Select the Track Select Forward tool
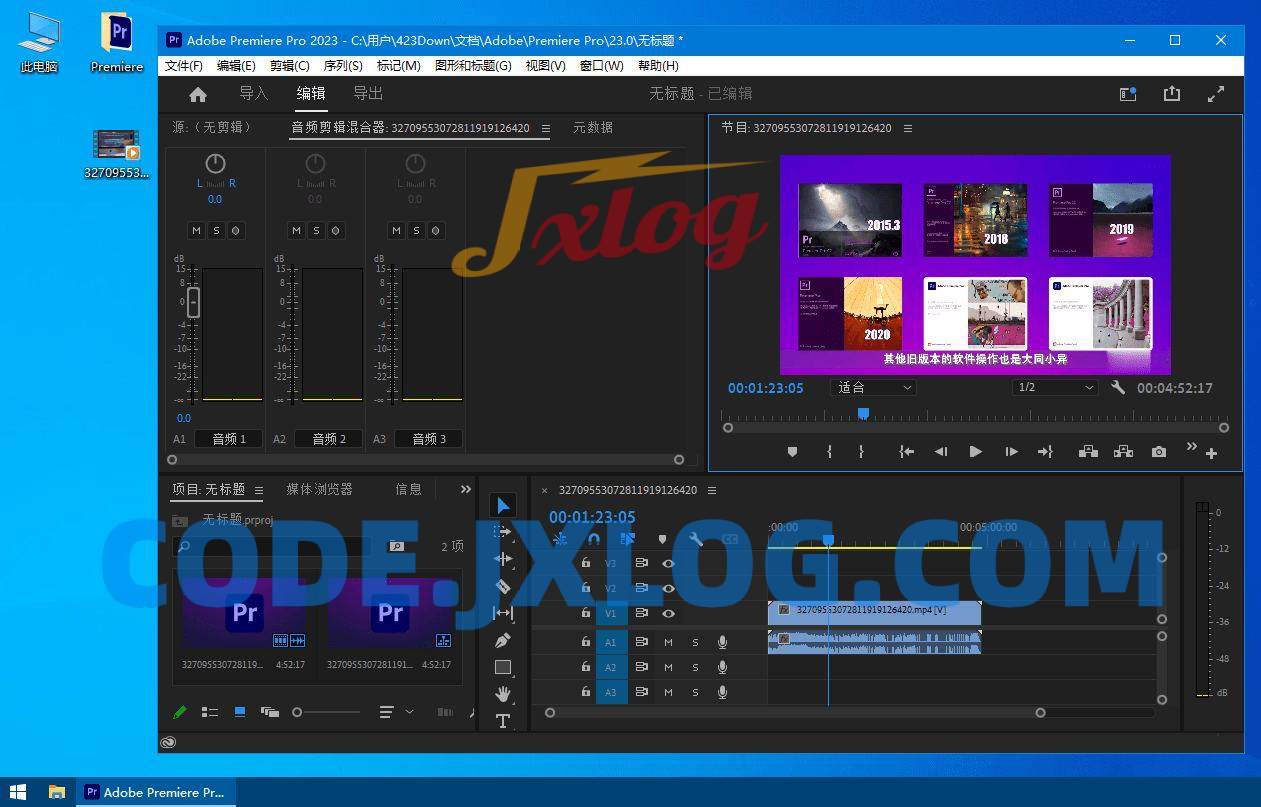 click(x=502, y=530)
